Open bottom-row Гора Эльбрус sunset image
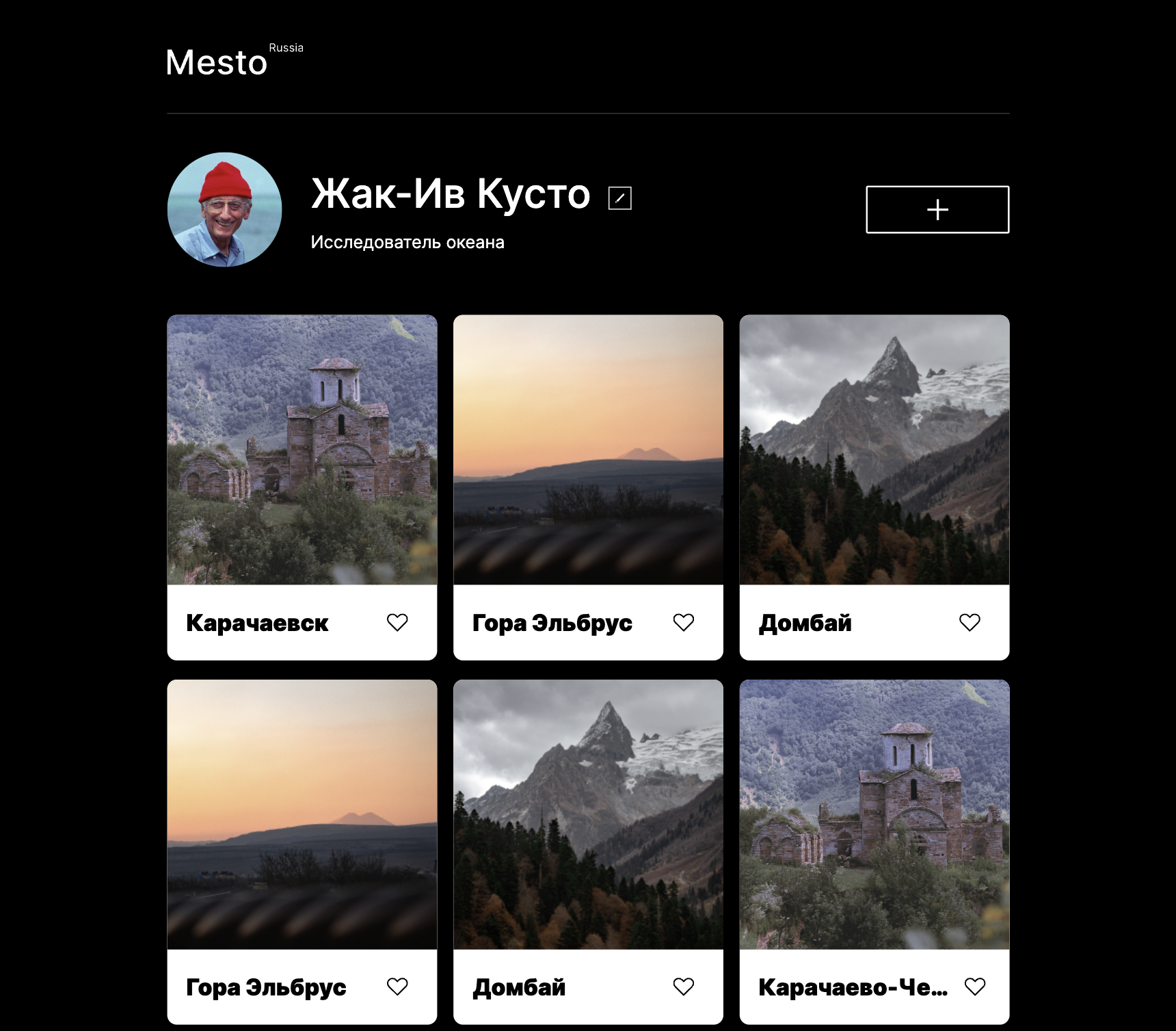Viewport: 1176px width, 1031px height. (x=302, y=814)
